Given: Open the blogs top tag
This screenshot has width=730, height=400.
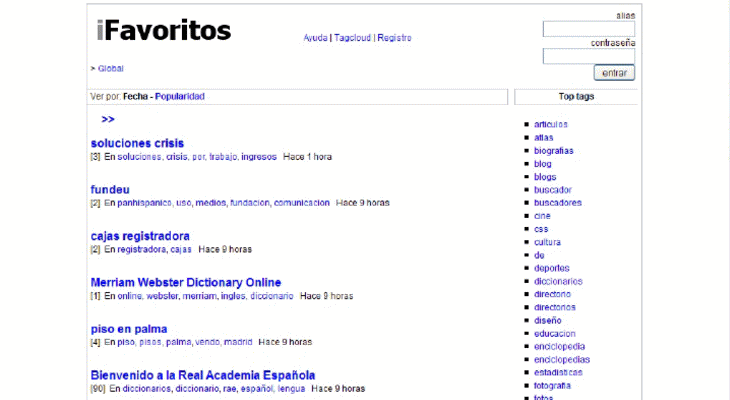Looking at the screenshot, I should [x=545, y=177].
